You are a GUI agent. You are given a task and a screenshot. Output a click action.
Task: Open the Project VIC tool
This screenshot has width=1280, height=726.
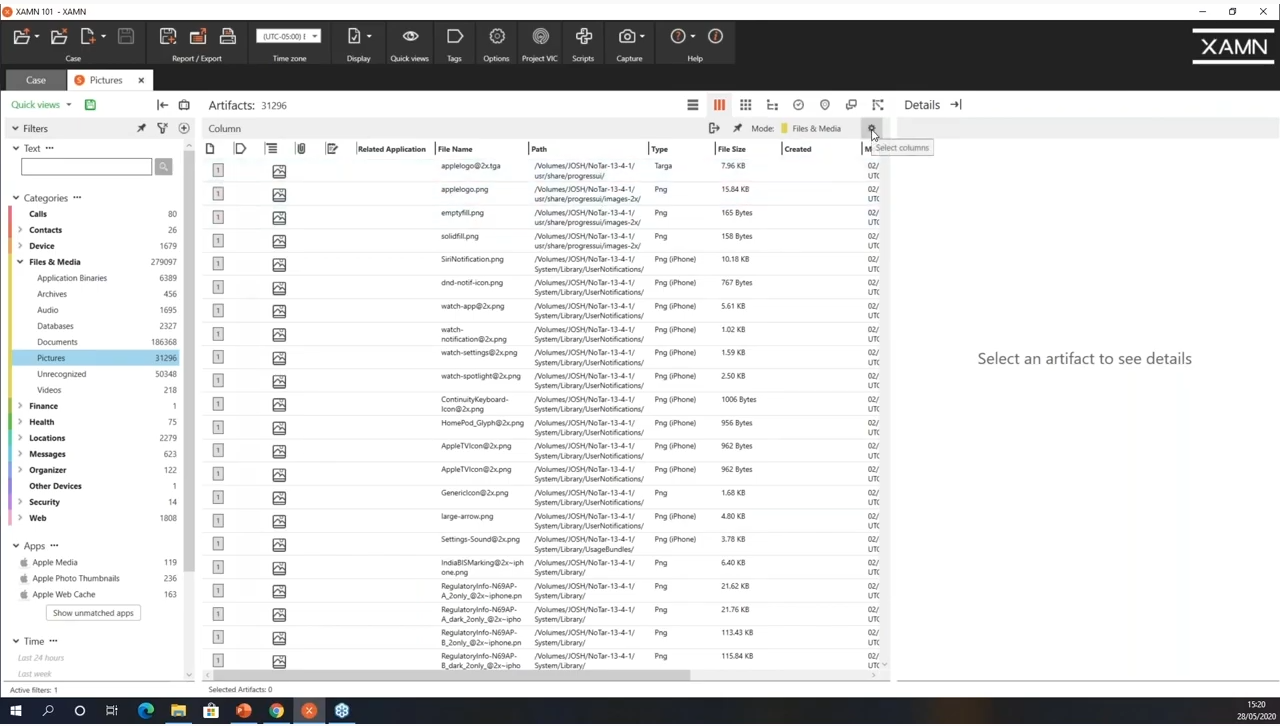click(540, 37)
